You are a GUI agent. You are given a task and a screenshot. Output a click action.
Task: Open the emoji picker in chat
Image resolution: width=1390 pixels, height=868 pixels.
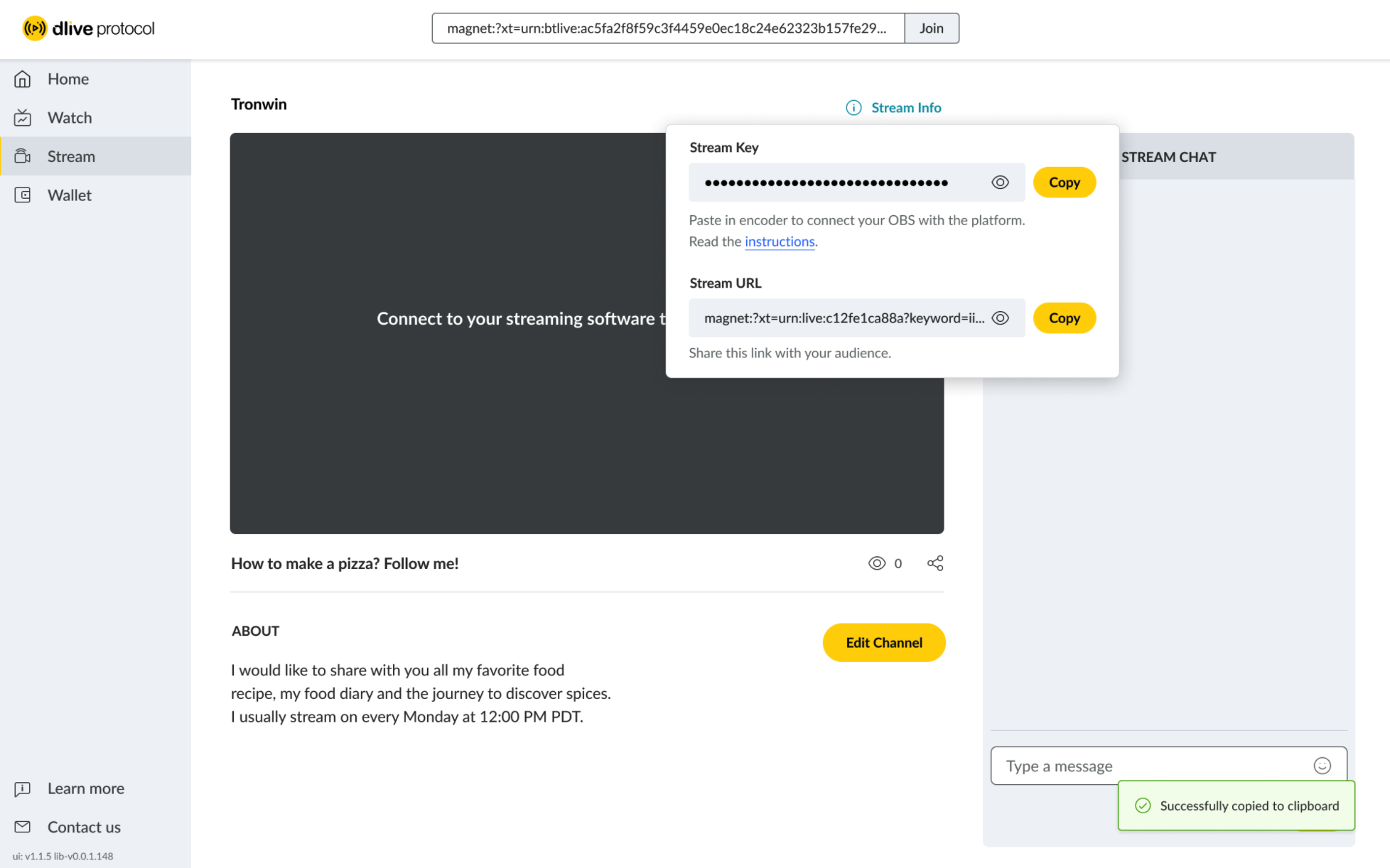pyautogui.click(x=1322, y=766)
